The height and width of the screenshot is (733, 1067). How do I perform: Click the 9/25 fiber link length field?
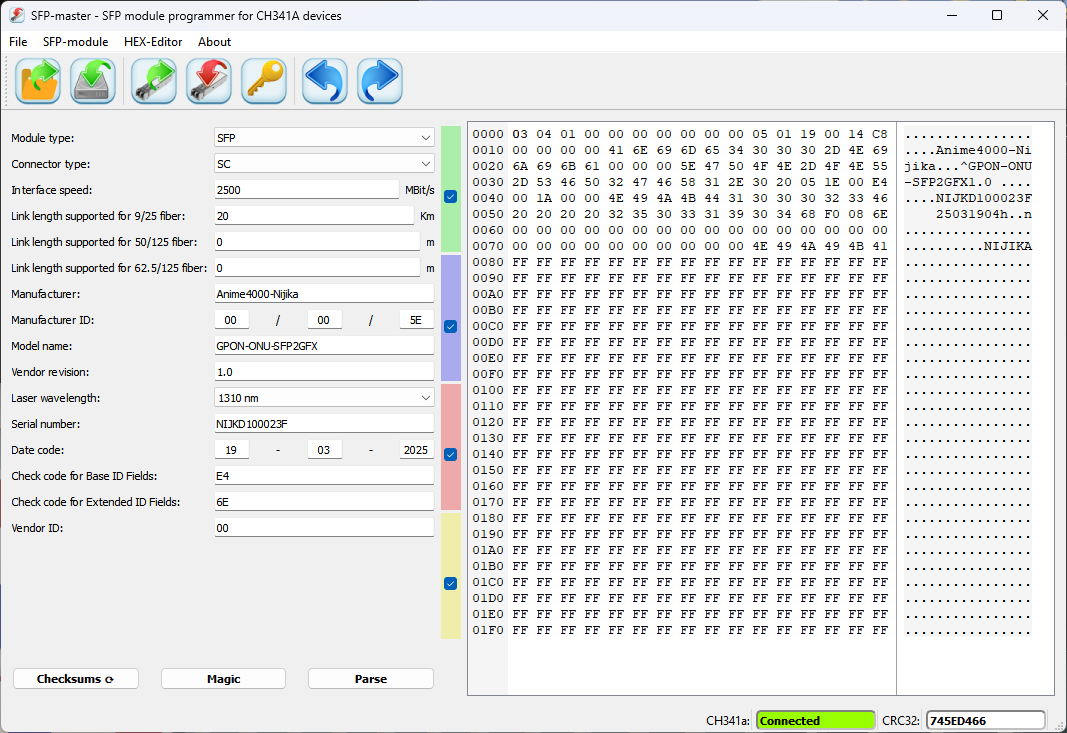click(314, 216)
